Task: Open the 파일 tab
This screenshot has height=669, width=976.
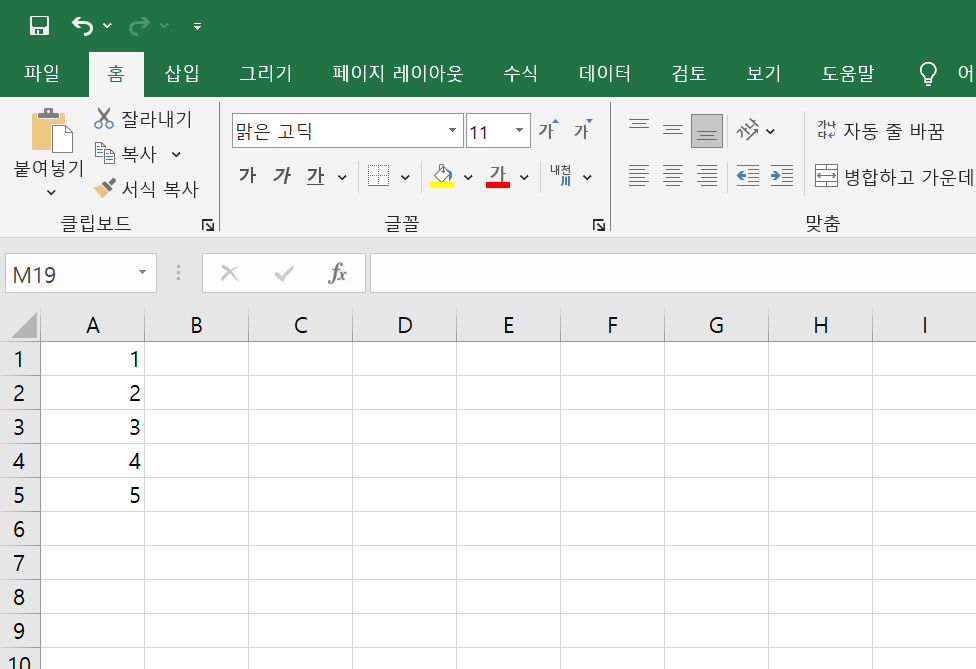Action: click(42, 73)
